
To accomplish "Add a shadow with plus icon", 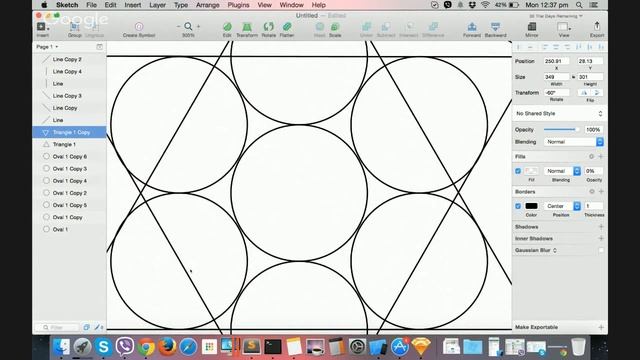I will point(601,227).
